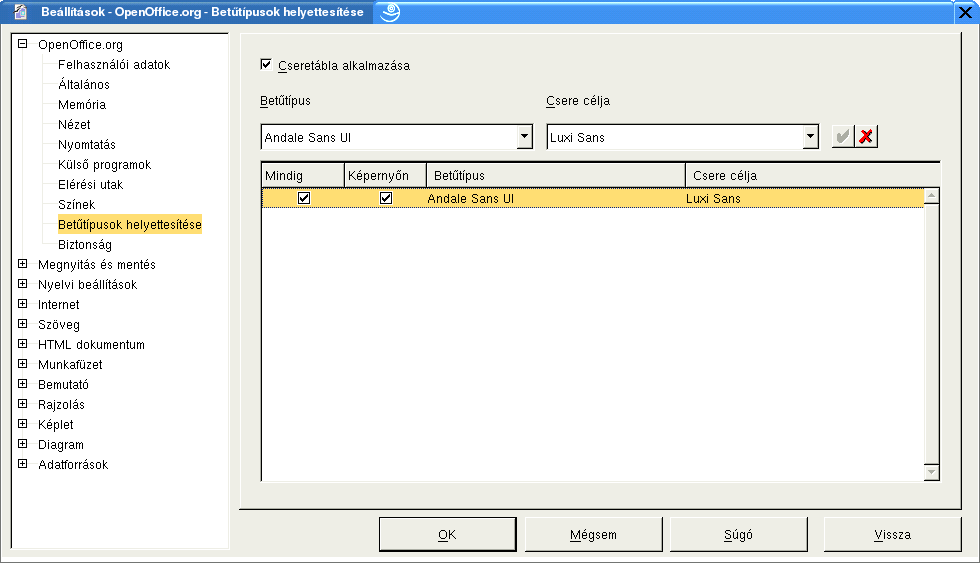Select Andale Sans UI cell in table row
980x563 pixels.
point(470,198)
